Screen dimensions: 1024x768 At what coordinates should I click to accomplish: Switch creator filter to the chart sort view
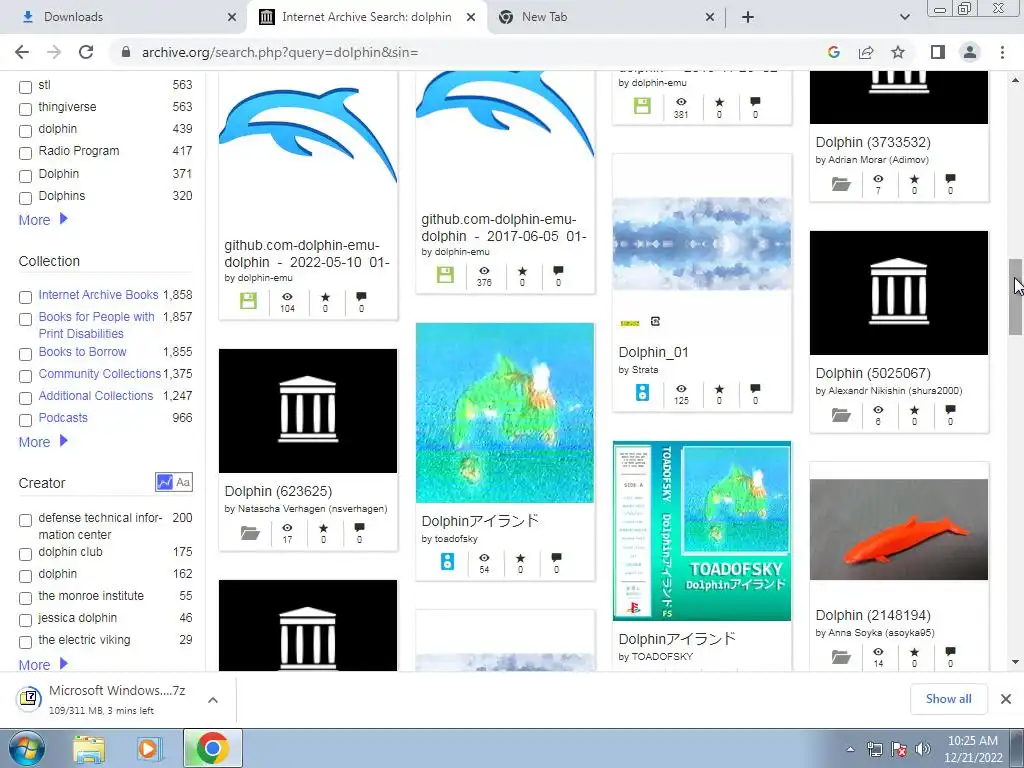tap(165, 483)
